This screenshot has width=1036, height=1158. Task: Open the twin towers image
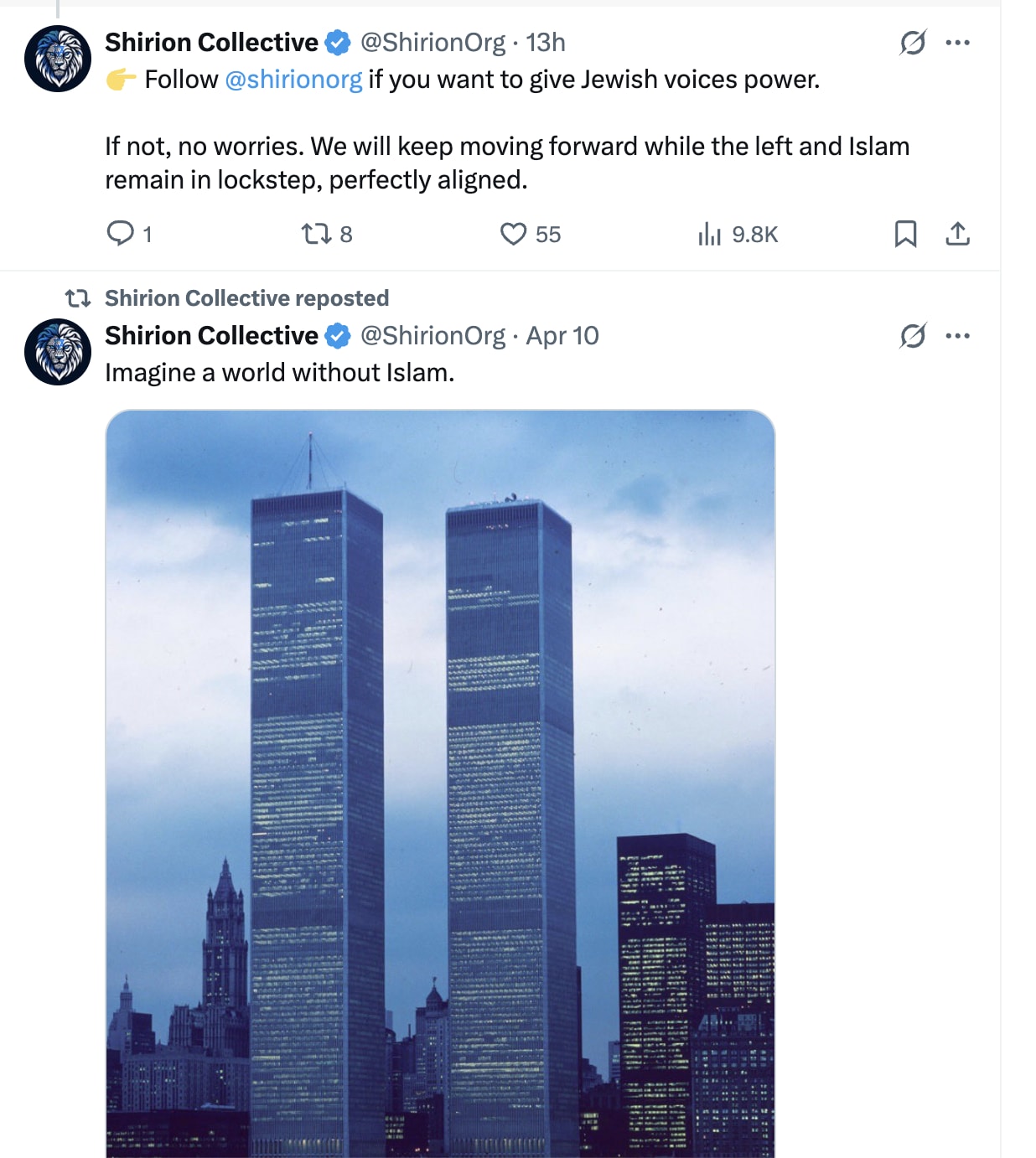click(x=440, y=783)
